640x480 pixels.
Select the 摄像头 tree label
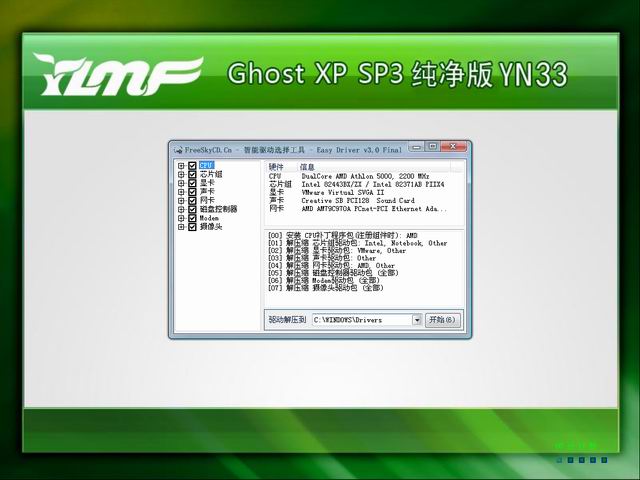[x=211, y=227]
